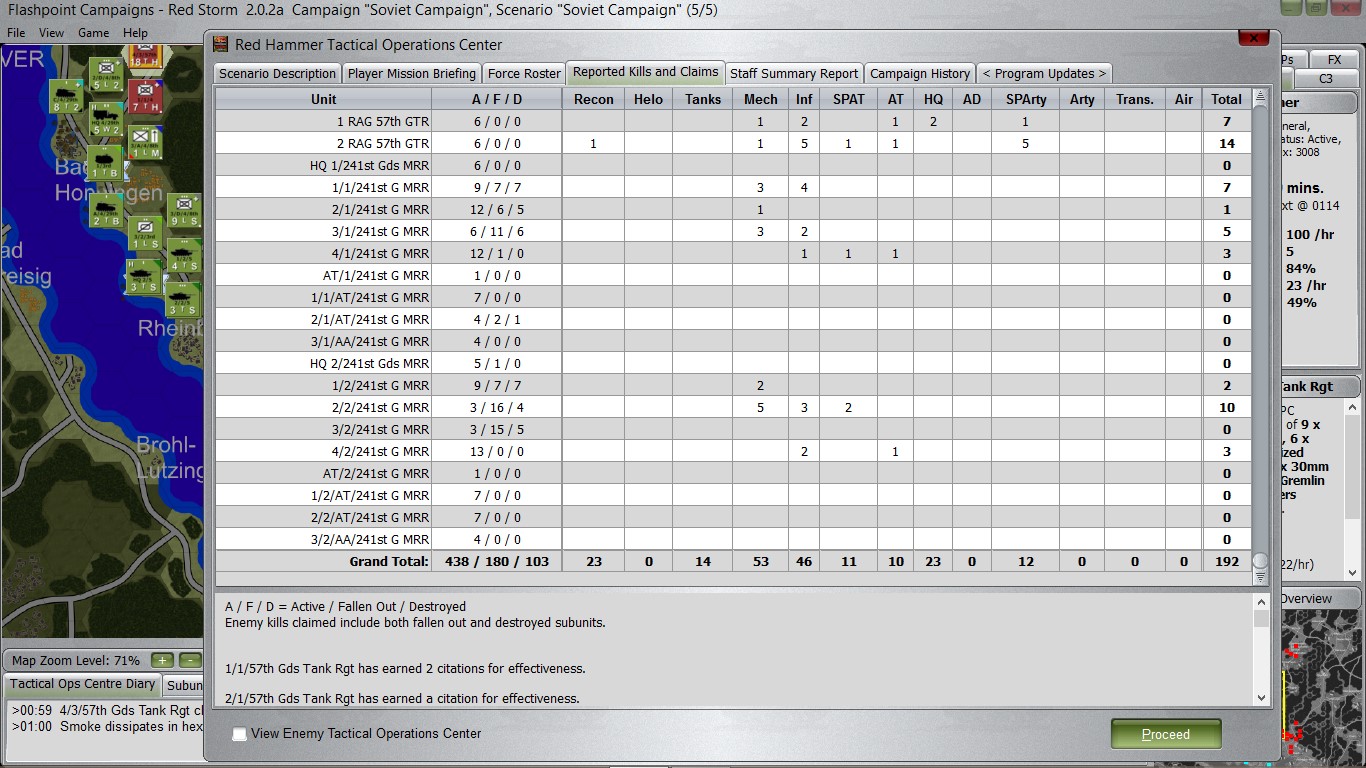
Task: Switch to the Player Mission Briefing tab
Action: [x=411, y=73]
